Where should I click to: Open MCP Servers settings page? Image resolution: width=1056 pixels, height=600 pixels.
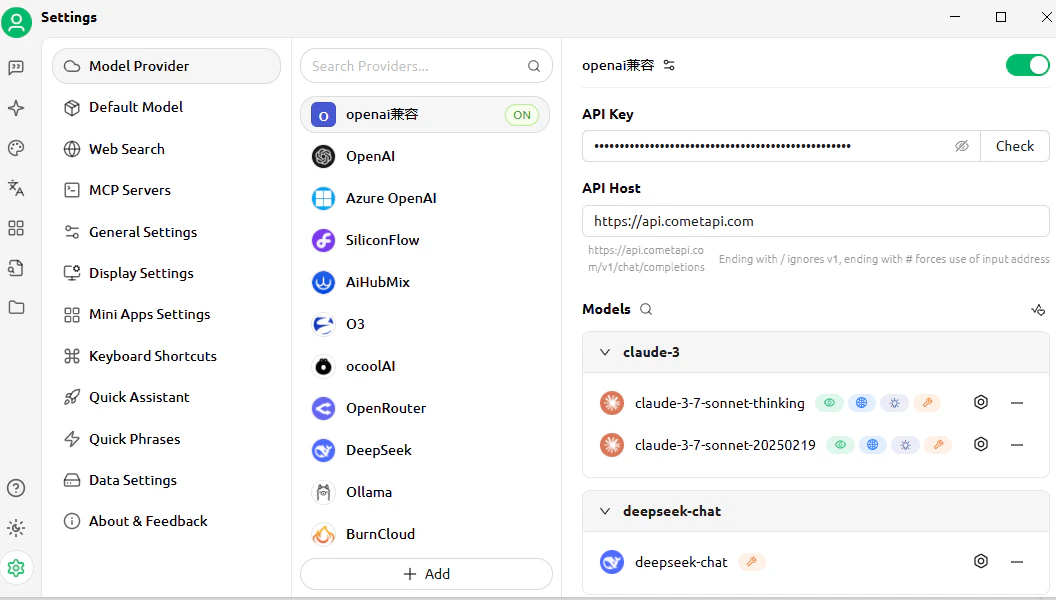tap(131, 190)
